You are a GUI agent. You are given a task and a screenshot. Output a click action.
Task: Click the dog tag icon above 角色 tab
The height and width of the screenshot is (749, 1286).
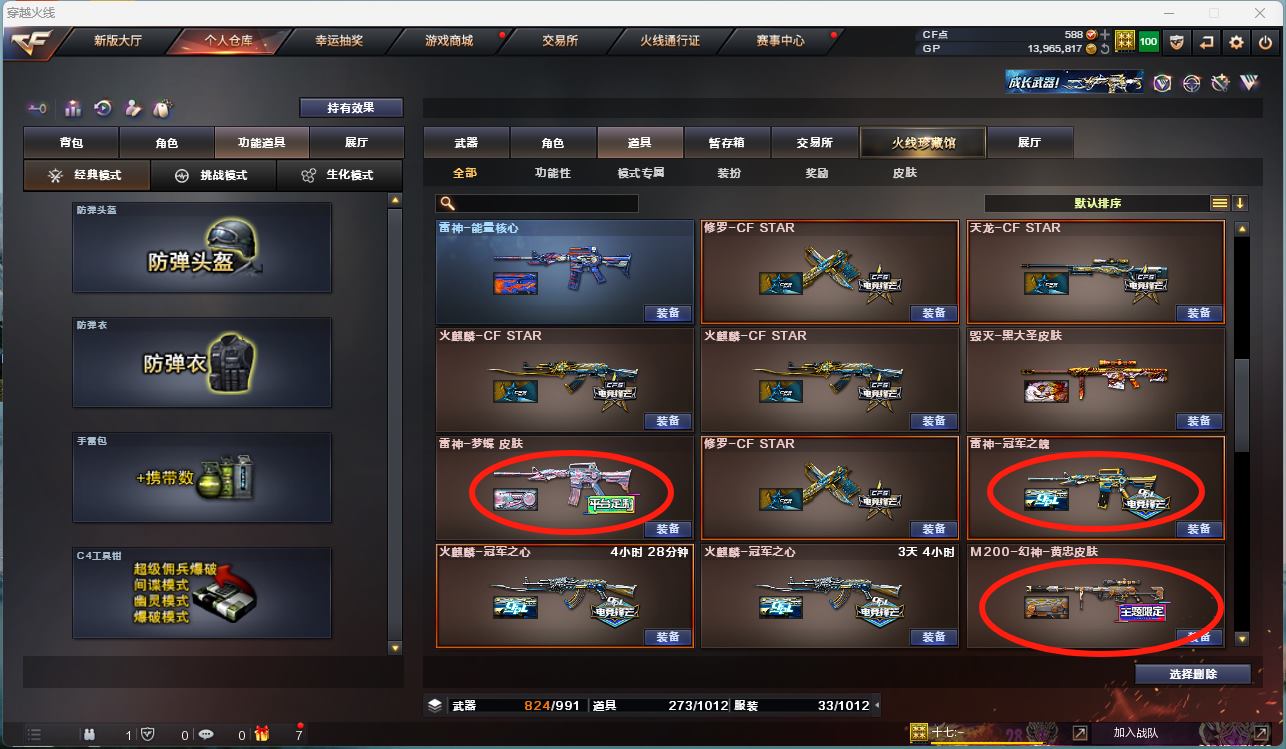(x=162, y=108)
